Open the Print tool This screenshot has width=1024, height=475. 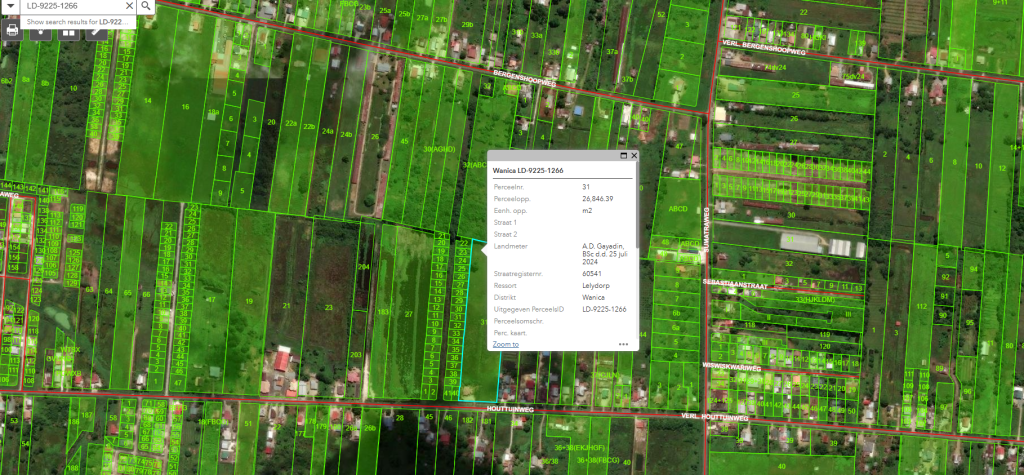[x=13, y=30]
